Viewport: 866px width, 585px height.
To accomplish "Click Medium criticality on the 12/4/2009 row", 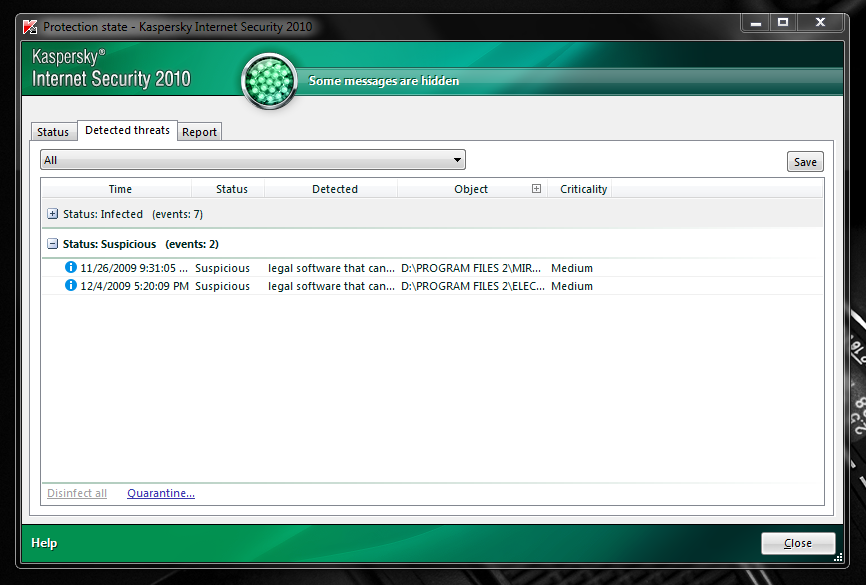I will (x=572, y=286).
